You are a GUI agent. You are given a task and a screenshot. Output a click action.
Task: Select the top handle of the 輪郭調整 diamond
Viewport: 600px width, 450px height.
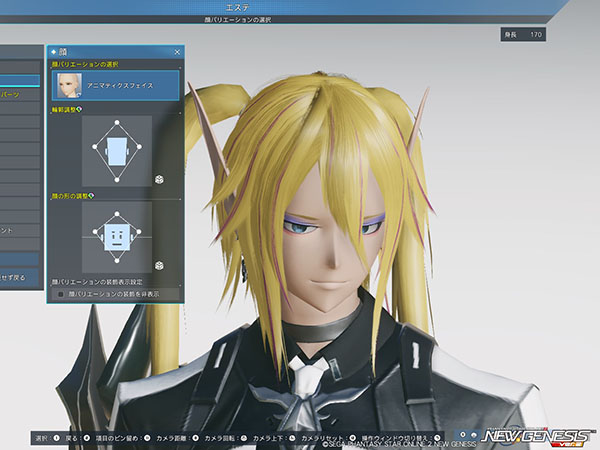pyautogui.click(x=117, y=123)
